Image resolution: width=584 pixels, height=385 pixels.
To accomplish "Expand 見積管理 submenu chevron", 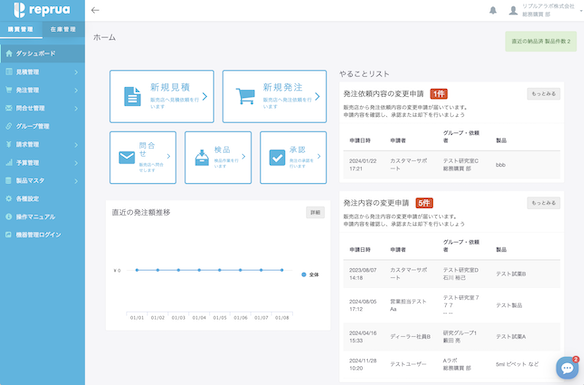I will click(x=76, y=72).
